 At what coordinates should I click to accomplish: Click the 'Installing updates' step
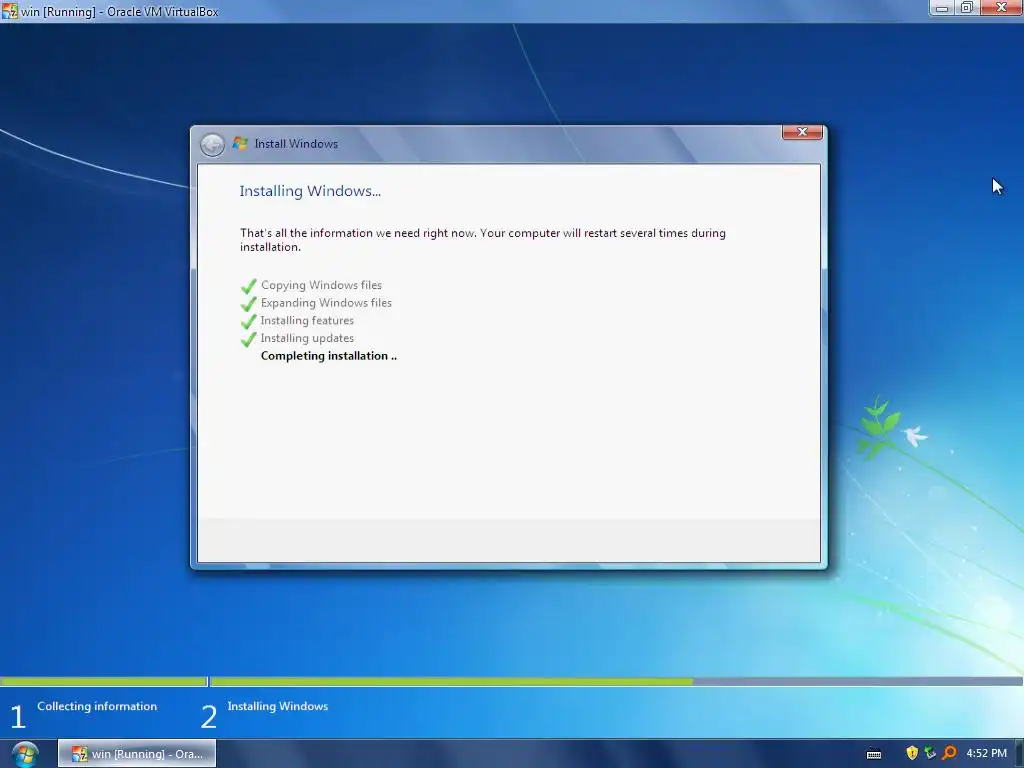tap(307, 338)
